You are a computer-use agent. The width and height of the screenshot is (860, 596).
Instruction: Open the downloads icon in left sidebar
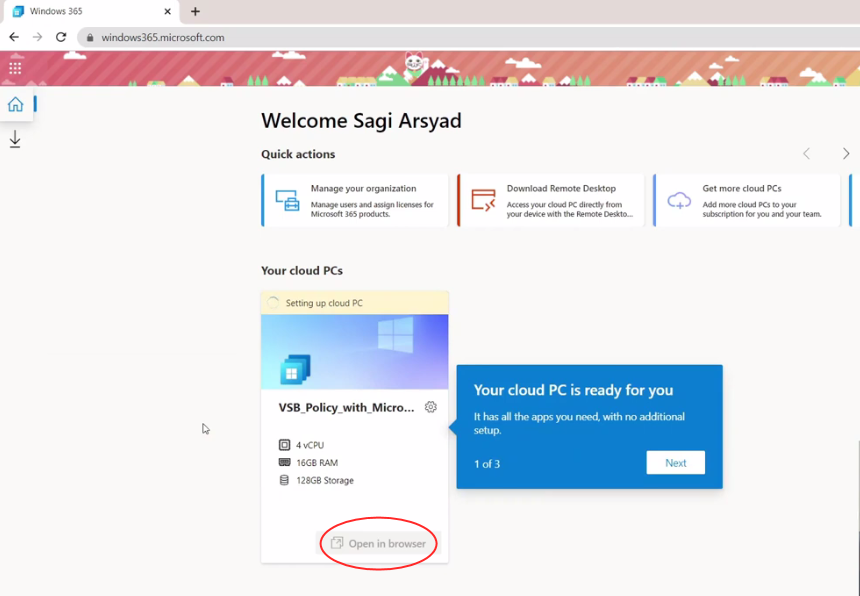(15, 139)
